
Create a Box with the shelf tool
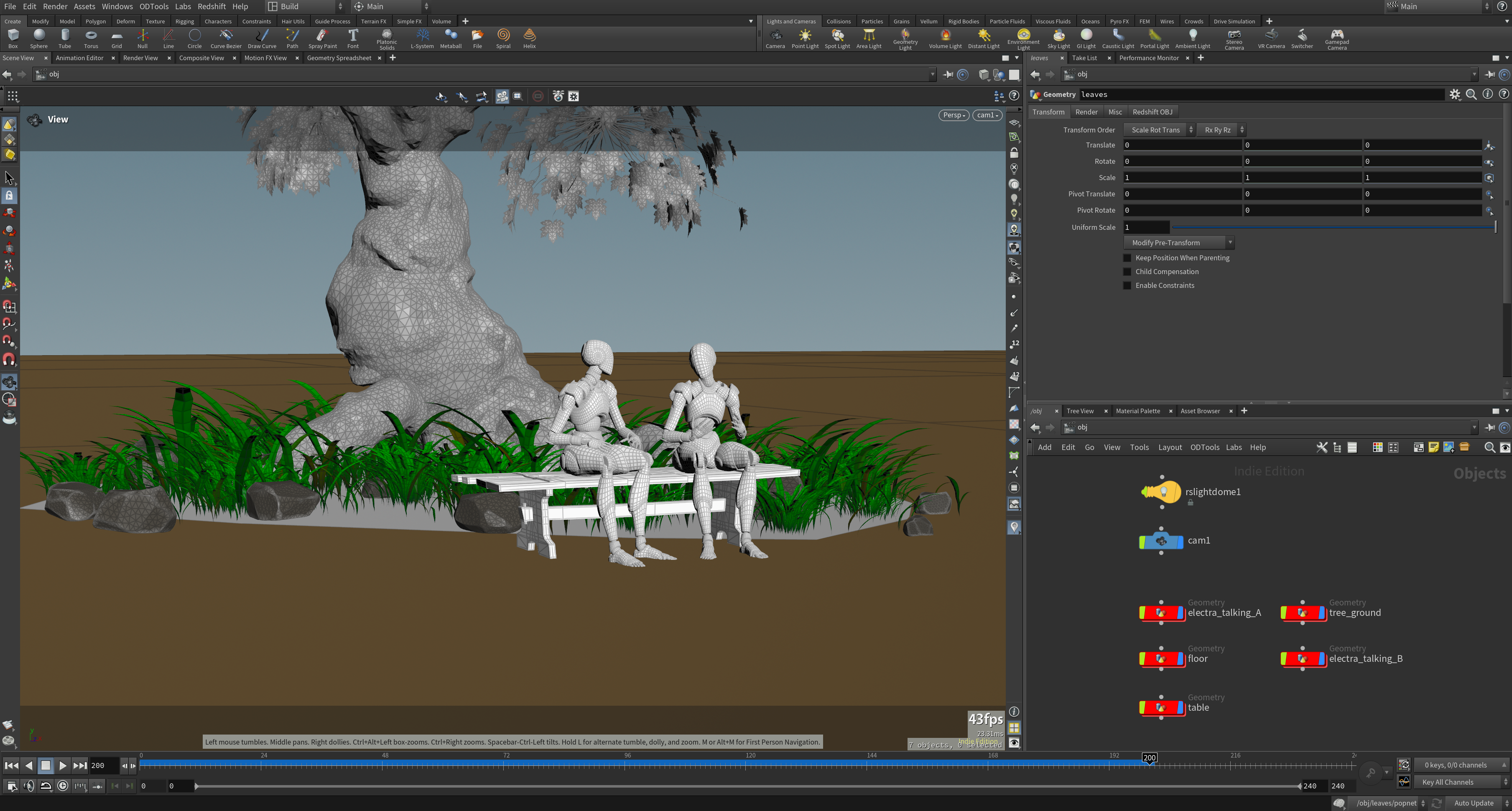13,39
